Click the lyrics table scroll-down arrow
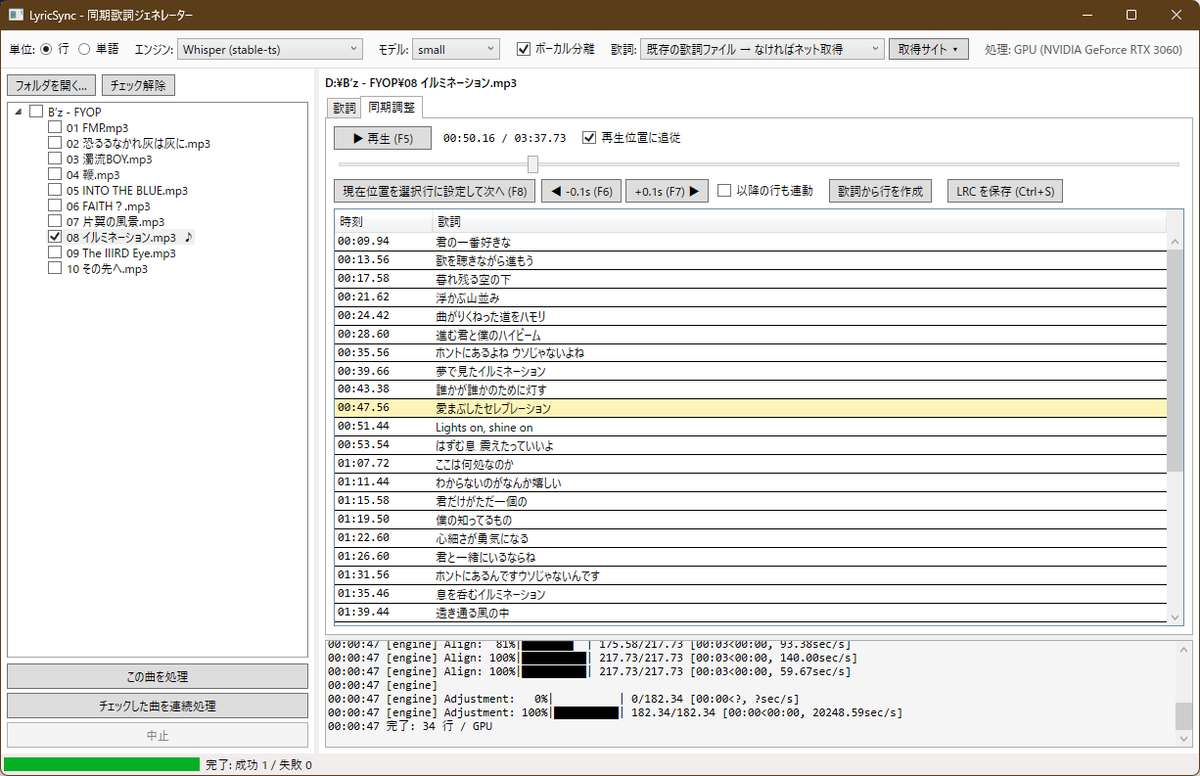Image resolution: width=1200 pixels, height=776 pixels. [x=1175, y=619]
